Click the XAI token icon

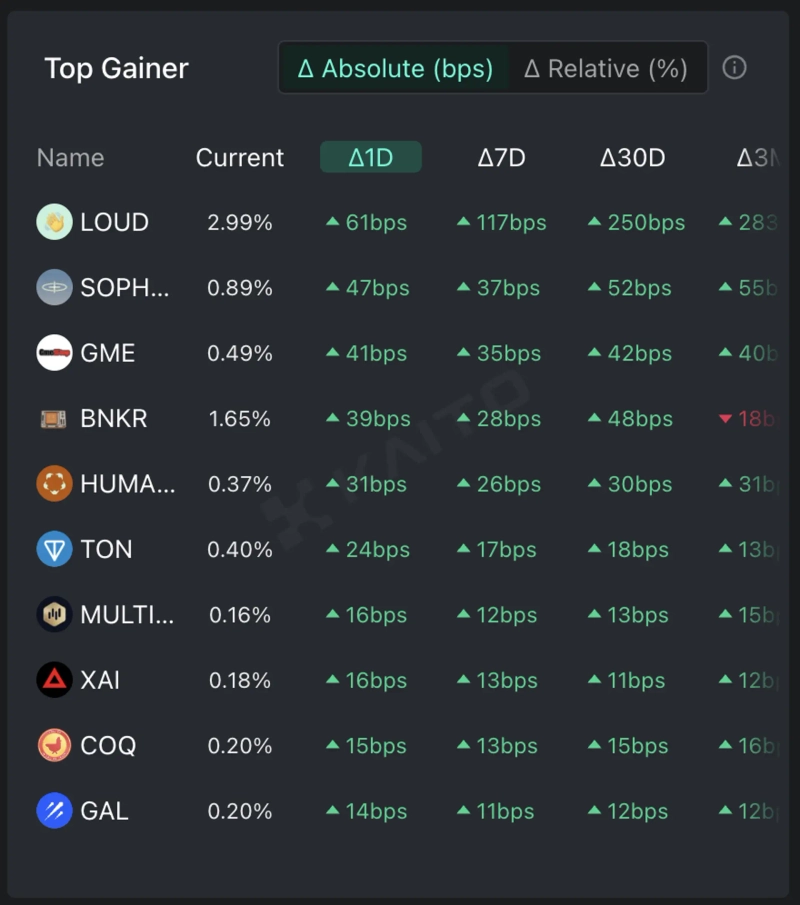(54, 680)
